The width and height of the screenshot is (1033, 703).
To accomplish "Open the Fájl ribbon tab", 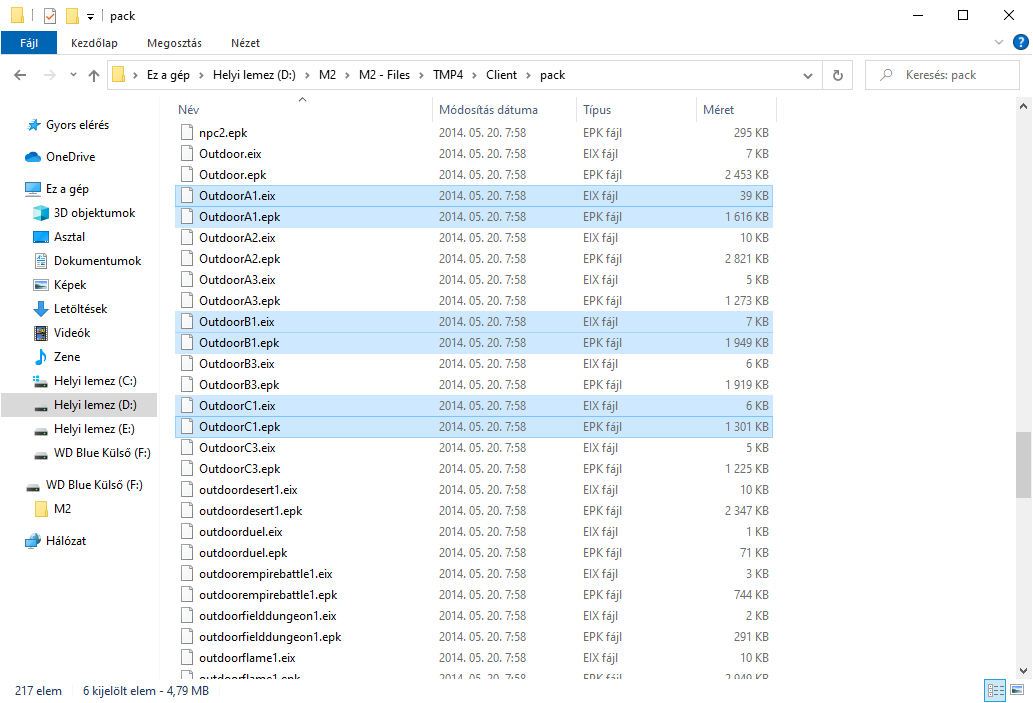I will click(x=29, y=43).
